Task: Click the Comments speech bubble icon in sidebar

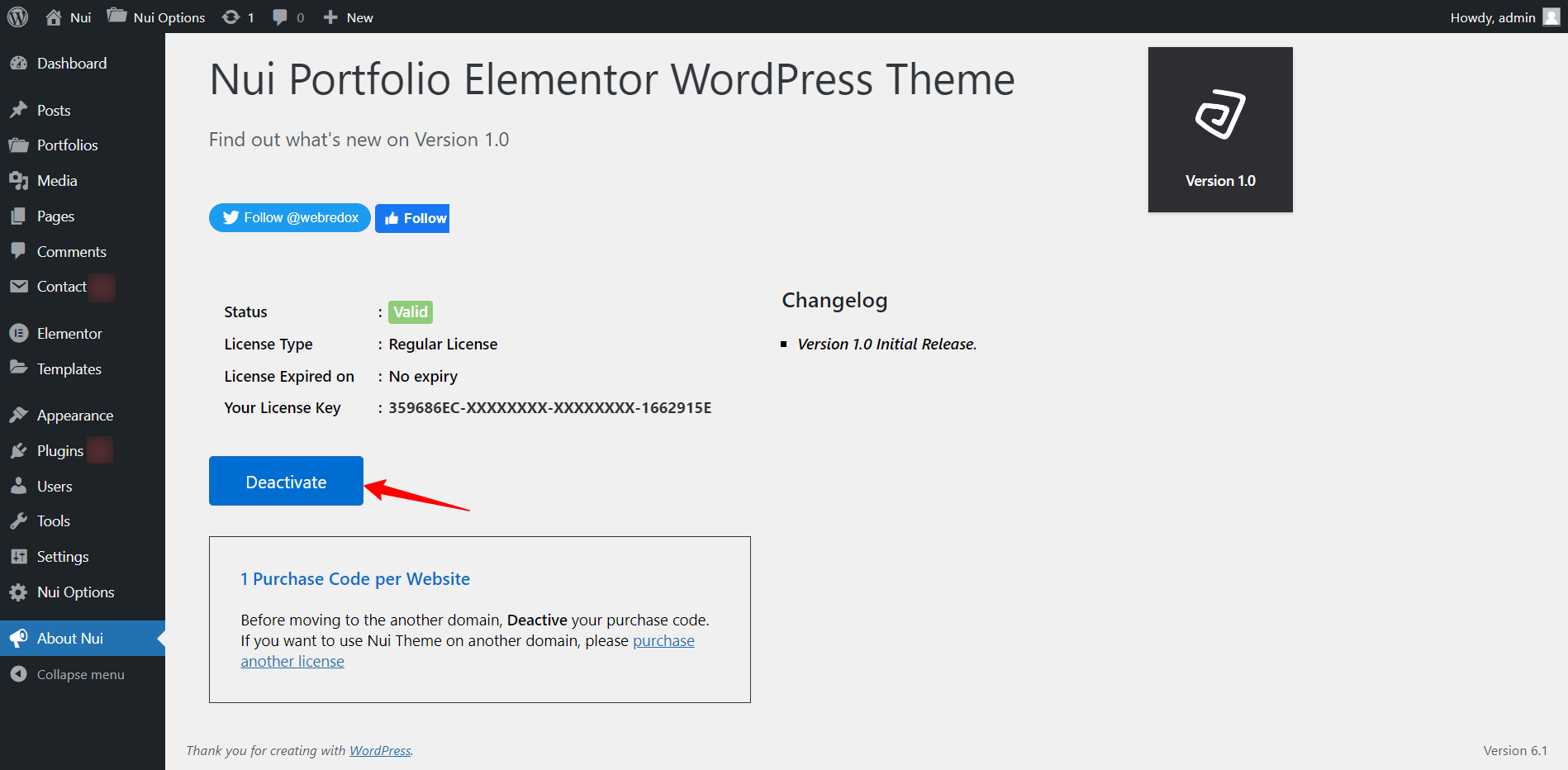Action: click(x=18, y=251)
